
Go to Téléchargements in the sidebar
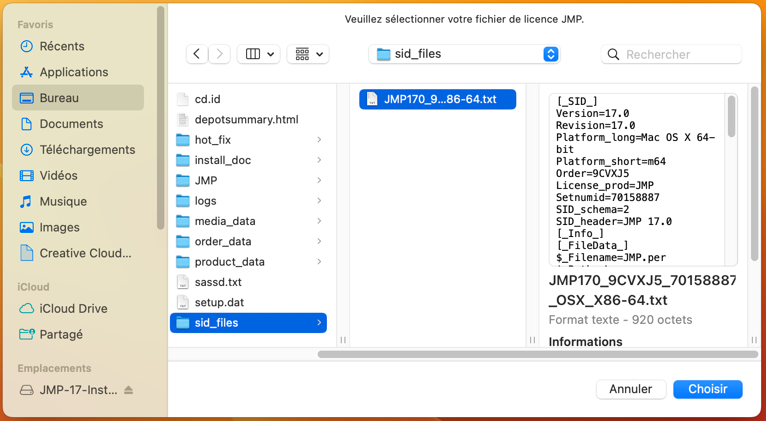click(x=87, y=150)
